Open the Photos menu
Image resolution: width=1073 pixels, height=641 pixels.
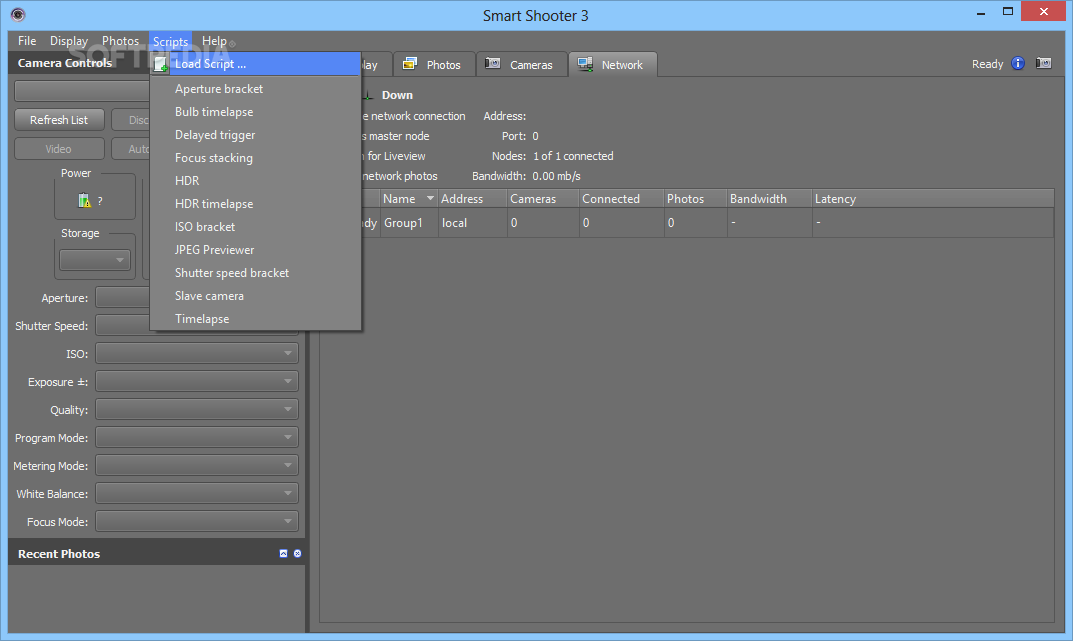point(120,41)
